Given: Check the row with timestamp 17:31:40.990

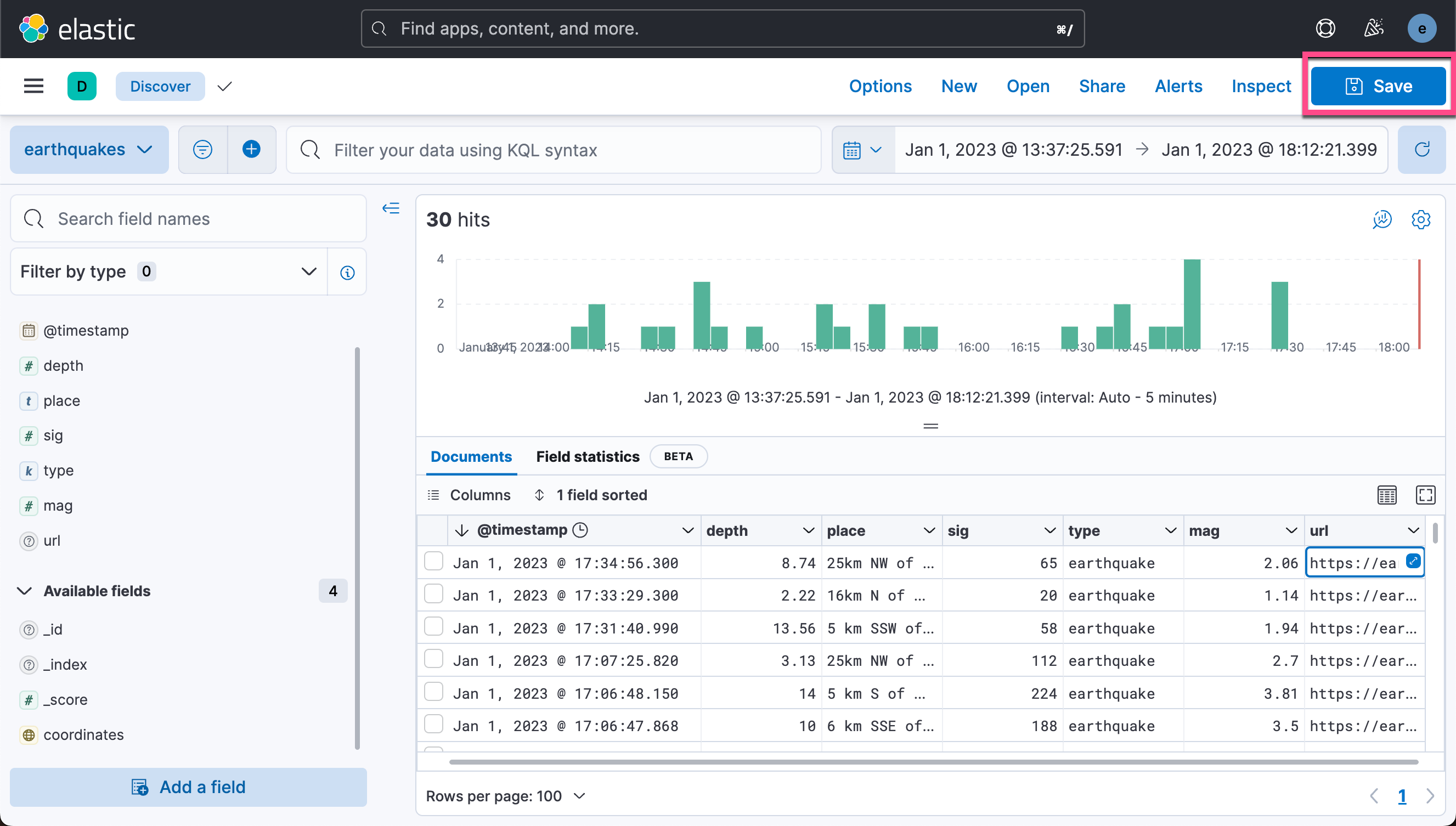Looking at the screenshot, I should (433, 627).
